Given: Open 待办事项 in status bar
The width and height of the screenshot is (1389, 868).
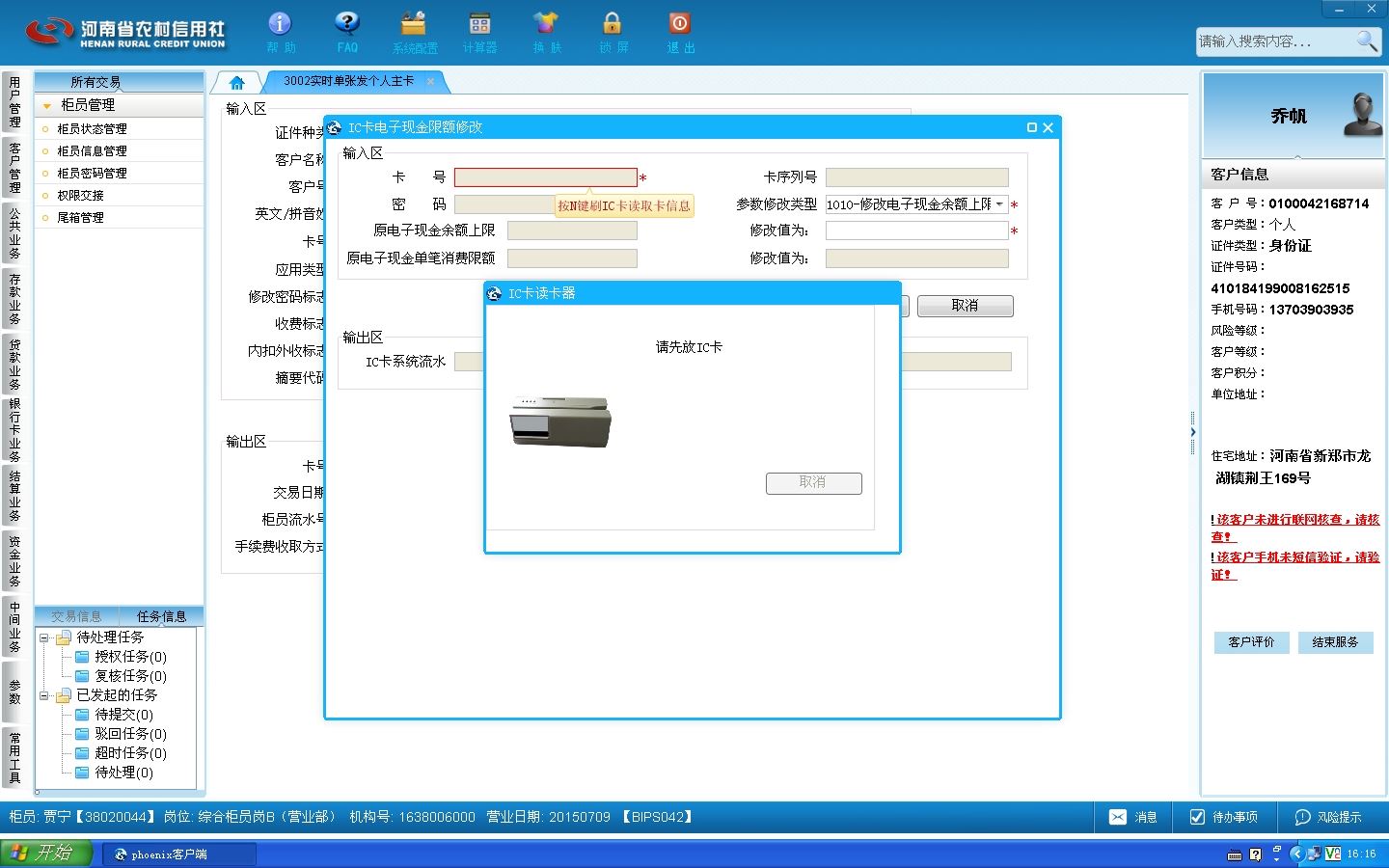Looking at the screenshot, I should point(1223,817).
